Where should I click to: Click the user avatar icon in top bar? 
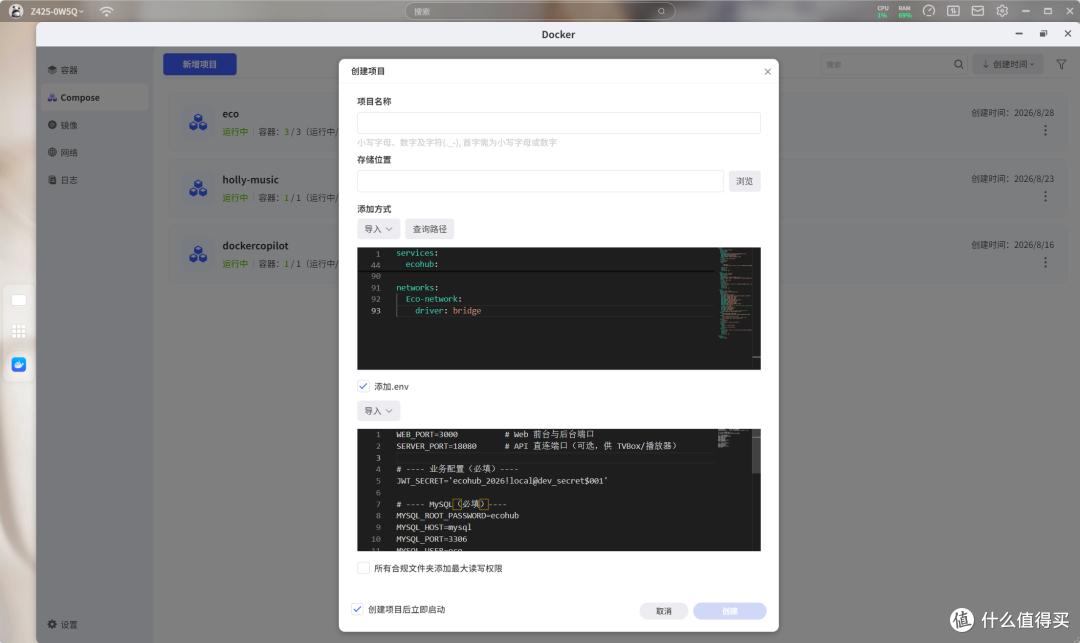pyautogui.click(x=16, y=11)
